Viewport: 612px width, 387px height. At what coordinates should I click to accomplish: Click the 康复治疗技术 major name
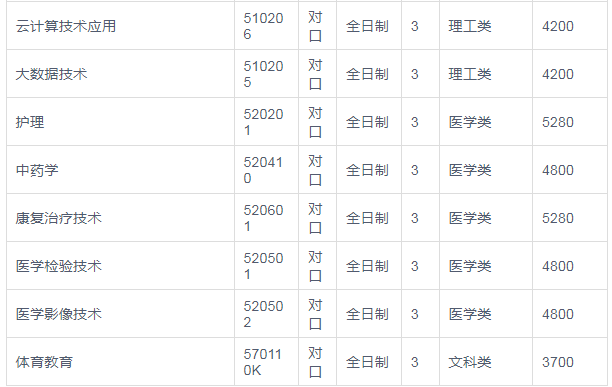(59, 218)
